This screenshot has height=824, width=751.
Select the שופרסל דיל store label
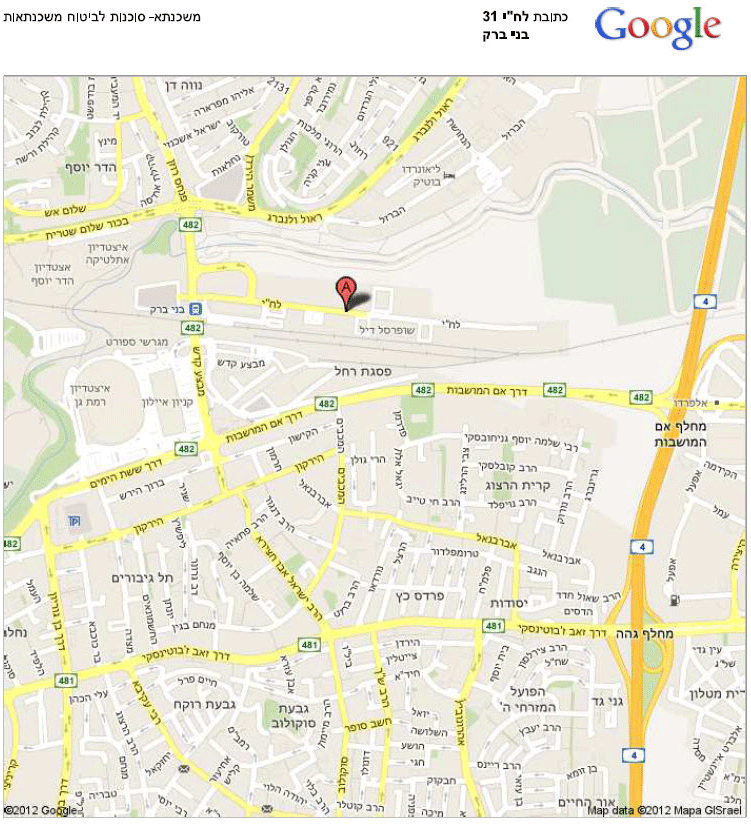point(387,330)
